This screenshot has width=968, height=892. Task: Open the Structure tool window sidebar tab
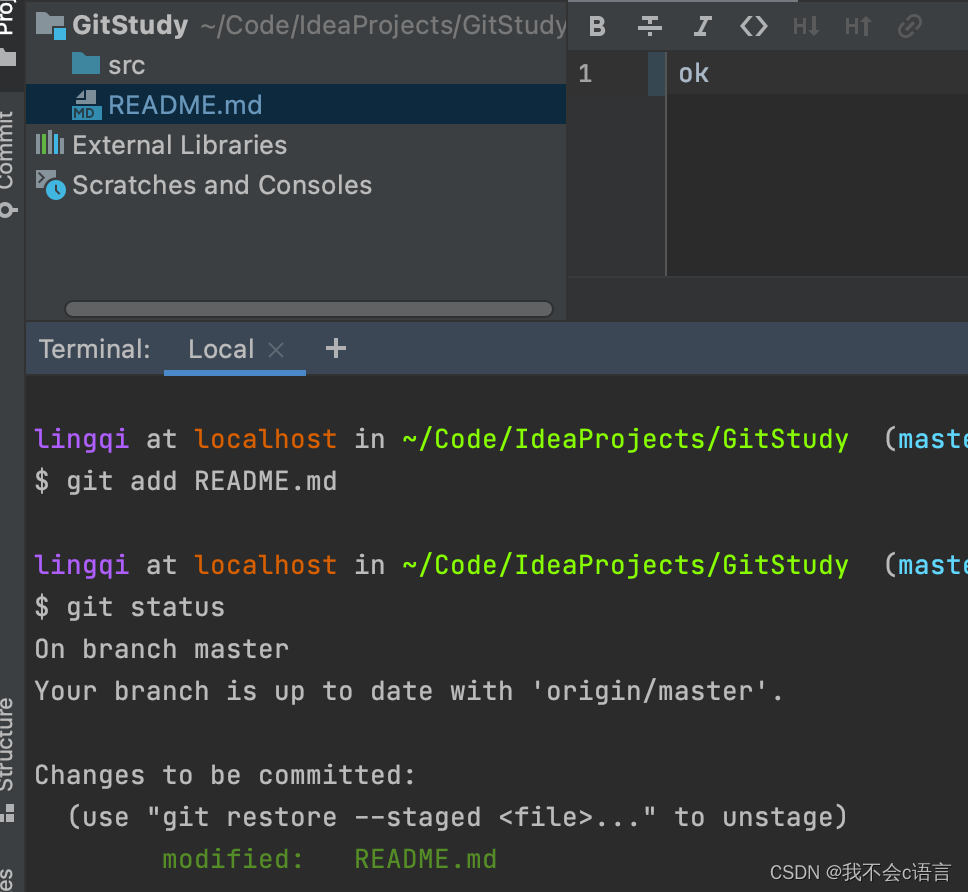pyautogui.click(x=8, y=759)
